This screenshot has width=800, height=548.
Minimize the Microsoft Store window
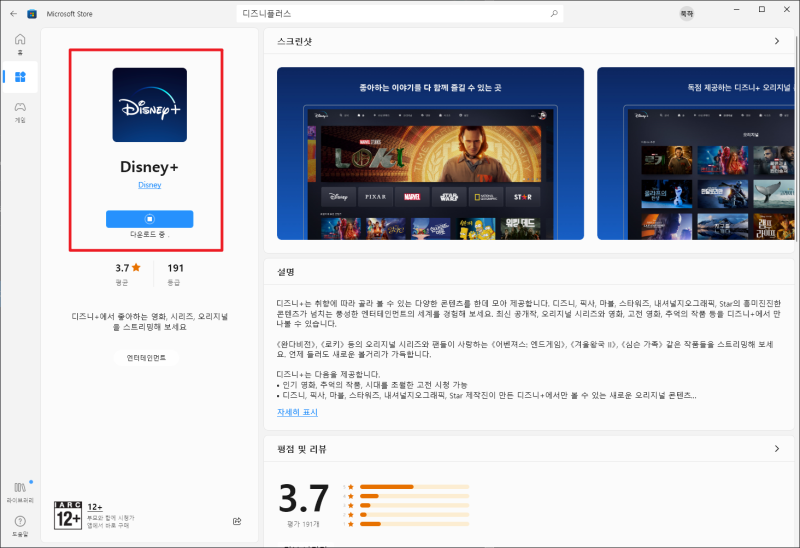pyautogui.click(x=737, y=9)
